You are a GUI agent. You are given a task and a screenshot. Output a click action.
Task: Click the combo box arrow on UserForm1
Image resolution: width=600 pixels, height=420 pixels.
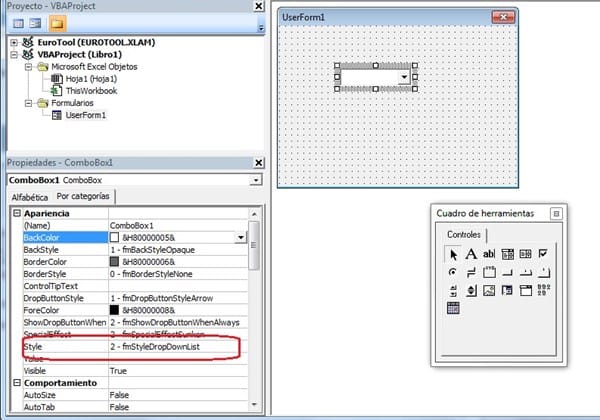tap(404, 77)
